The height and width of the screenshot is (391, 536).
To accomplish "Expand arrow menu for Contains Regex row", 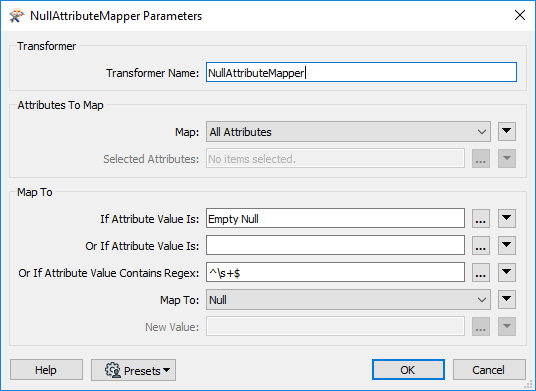I will 507,272.
